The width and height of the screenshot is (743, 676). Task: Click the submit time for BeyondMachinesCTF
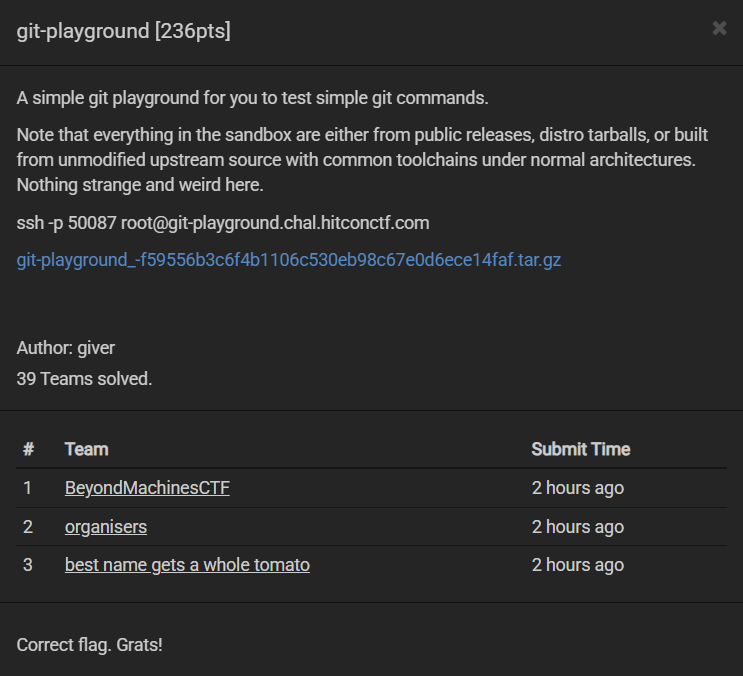[577, 488]
